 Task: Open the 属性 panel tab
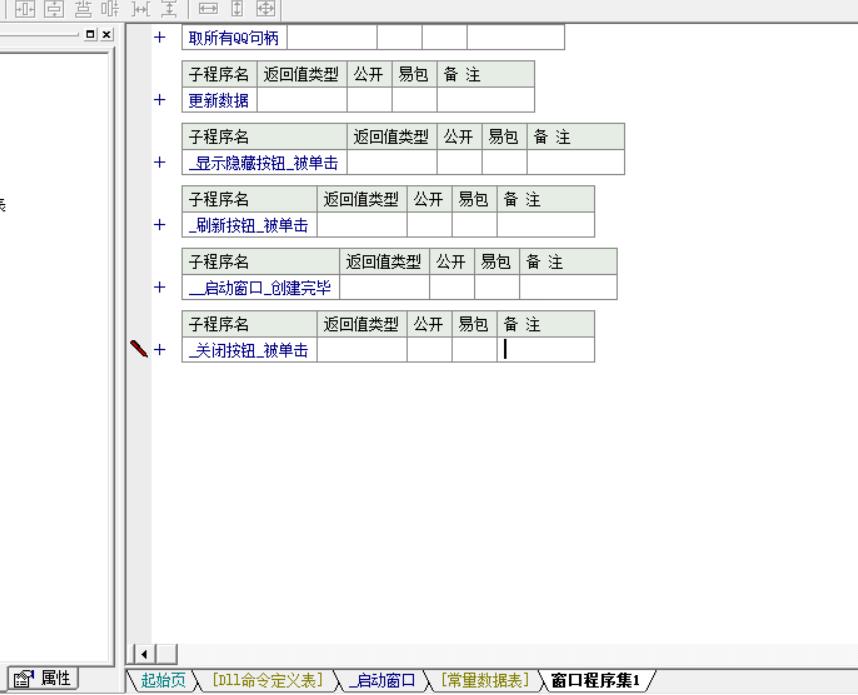[44, 679]
